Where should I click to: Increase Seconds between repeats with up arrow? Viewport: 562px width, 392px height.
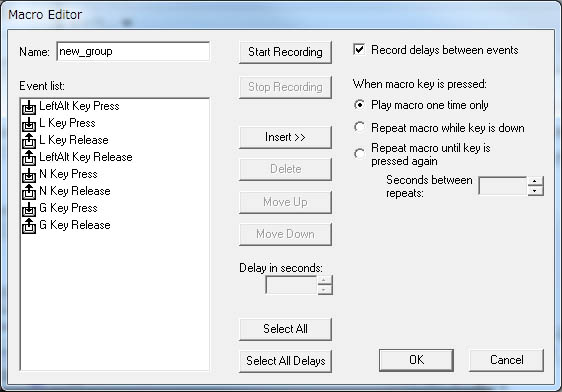[535, 181]
